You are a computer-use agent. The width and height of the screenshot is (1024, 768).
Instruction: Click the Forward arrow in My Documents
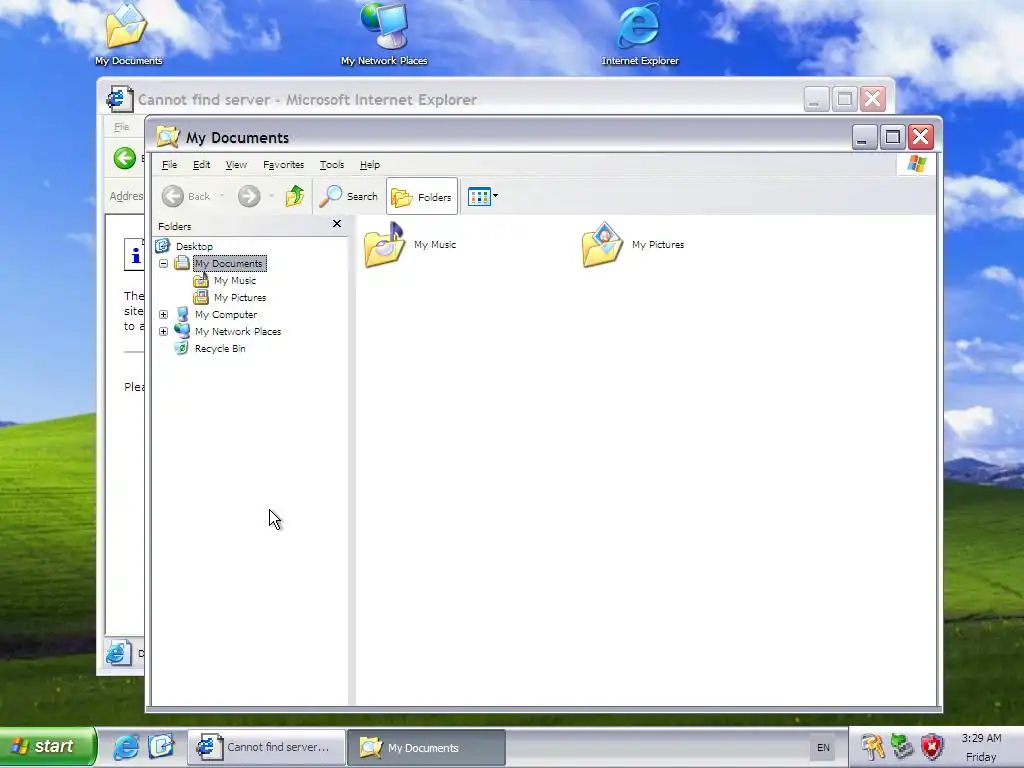249,196
